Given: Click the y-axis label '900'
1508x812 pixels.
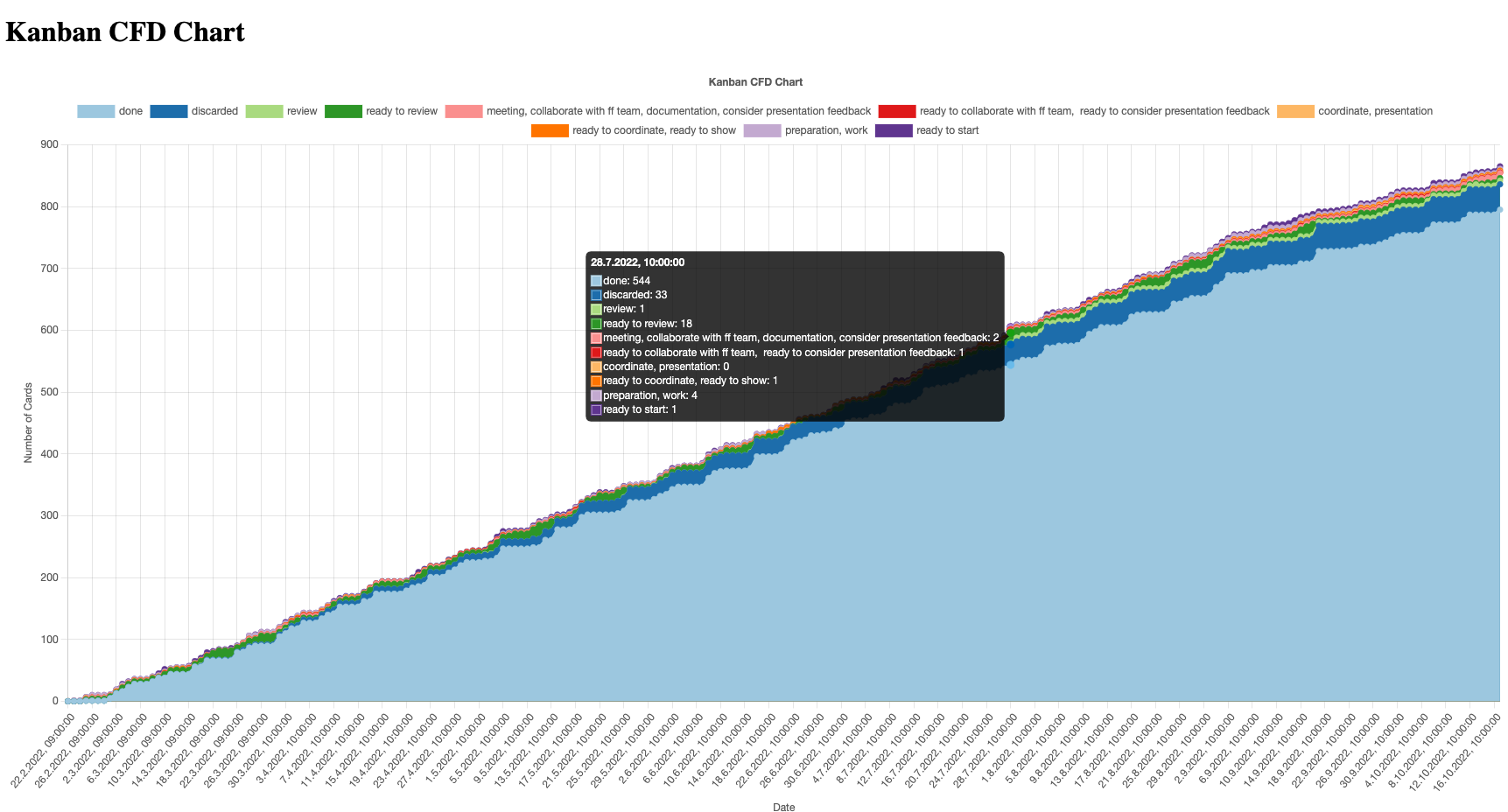Looking at the screenshot, I should [49, 144].
